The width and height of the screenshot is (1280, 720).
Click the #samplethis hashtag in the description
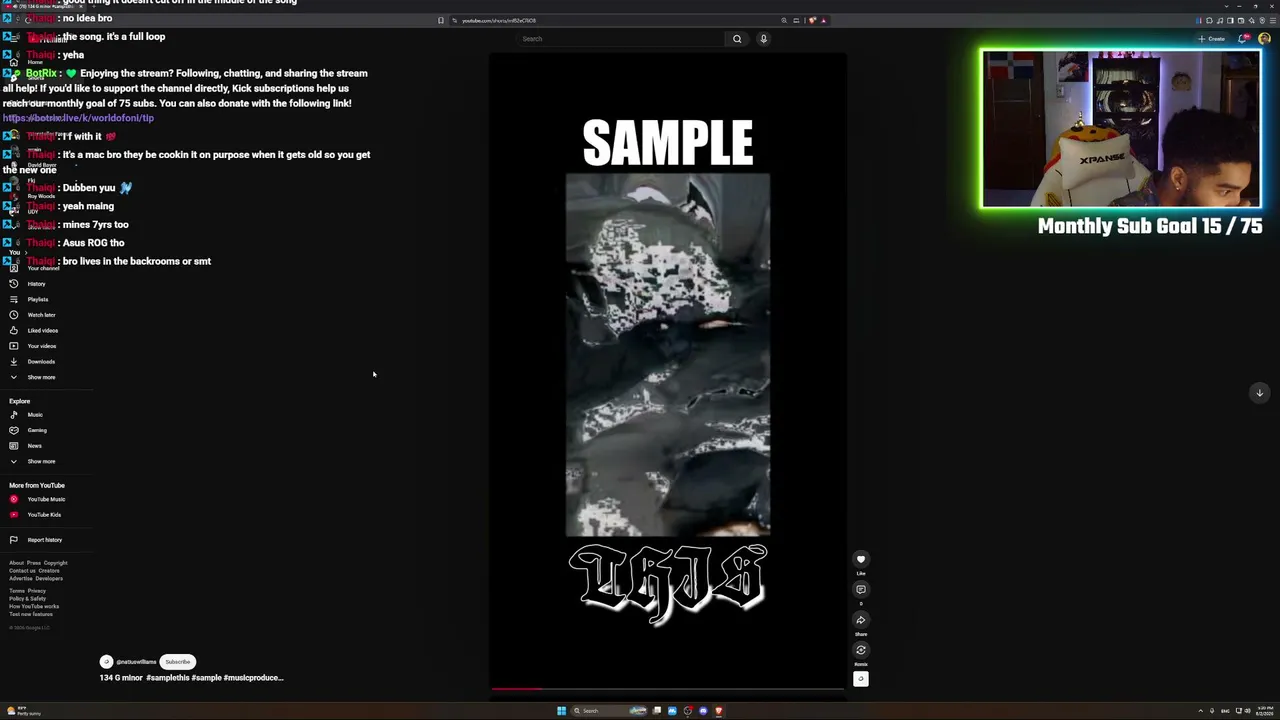[x=168, y=678]
